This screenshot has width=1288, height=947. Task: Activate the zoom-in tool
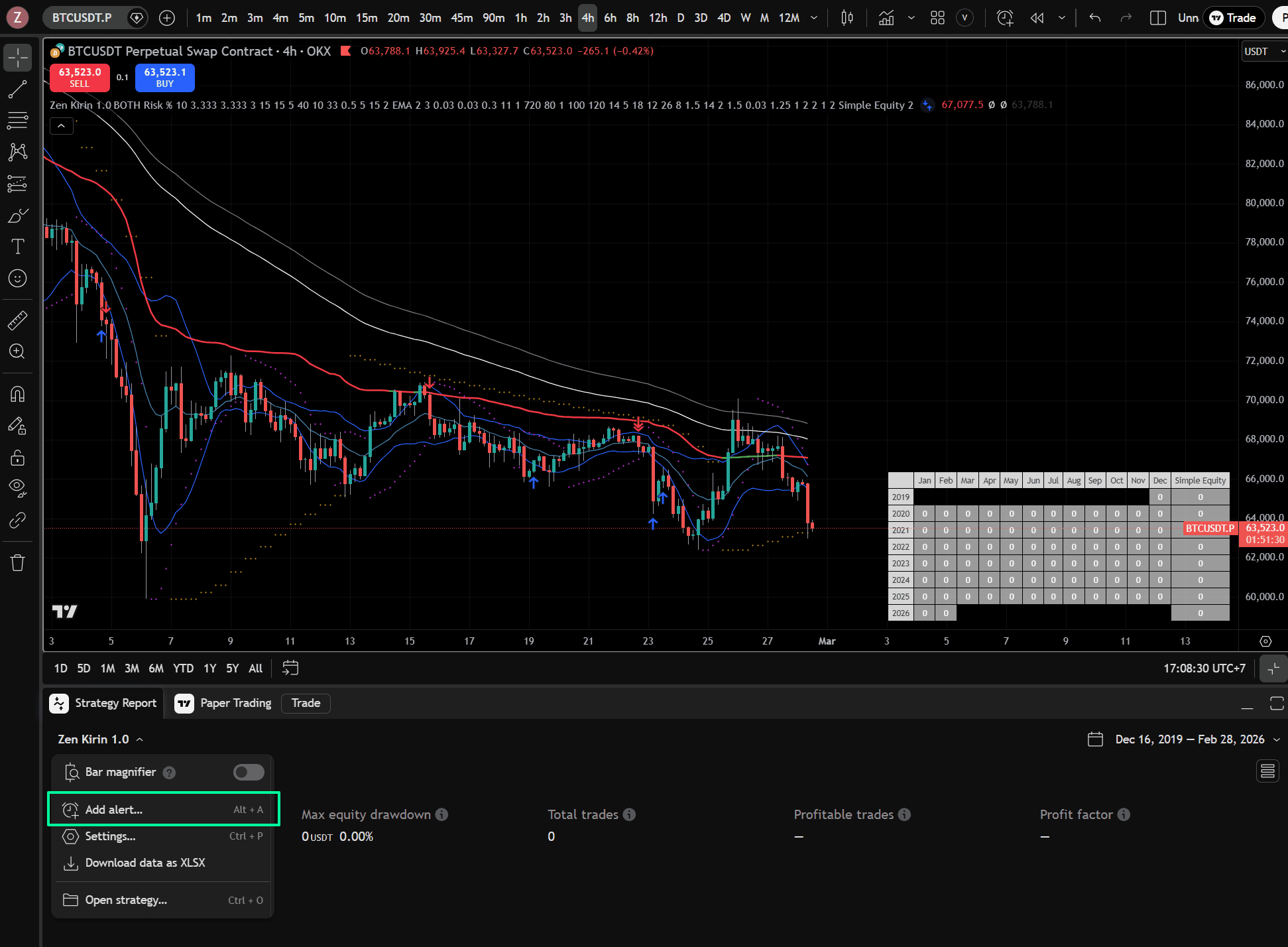click(x=18, y=351)
